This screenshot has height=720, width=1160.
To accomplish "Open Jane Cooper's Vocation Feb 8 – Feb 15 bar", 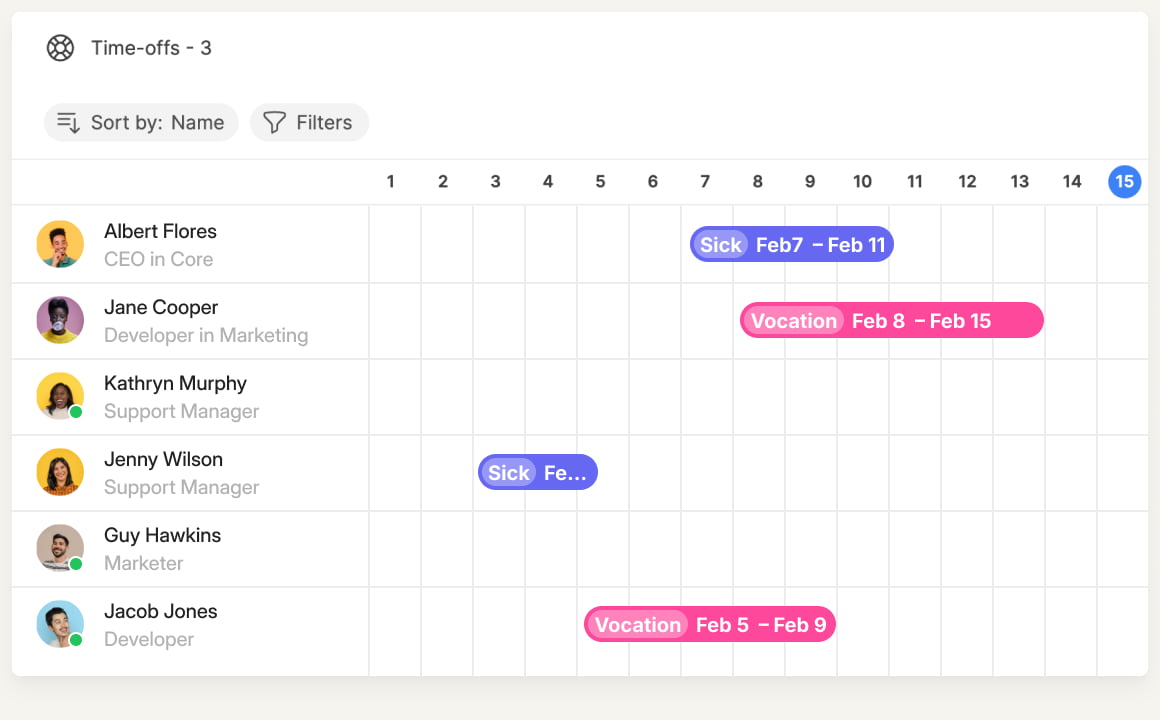I will (891, 320).
